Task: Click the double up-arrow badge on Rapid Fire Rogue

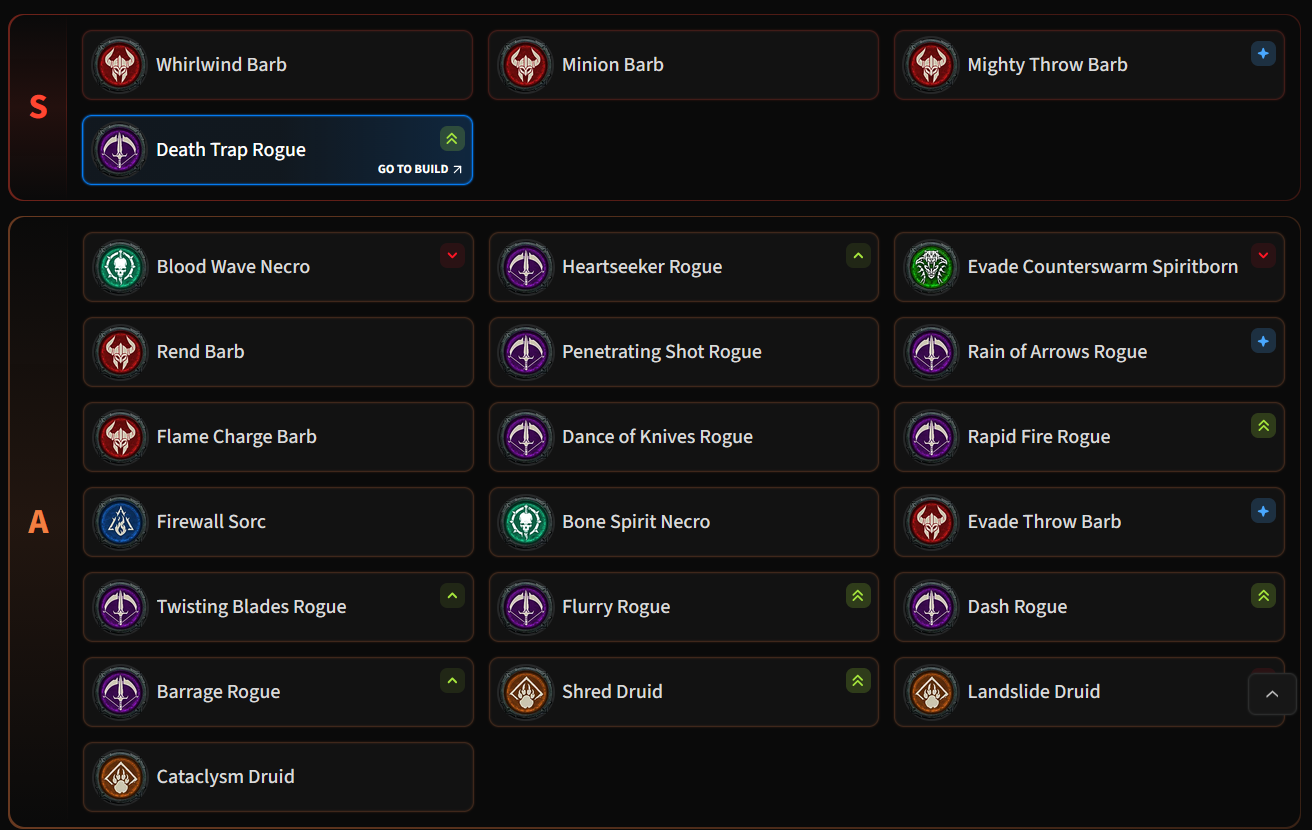Action: pos(1263,426)
